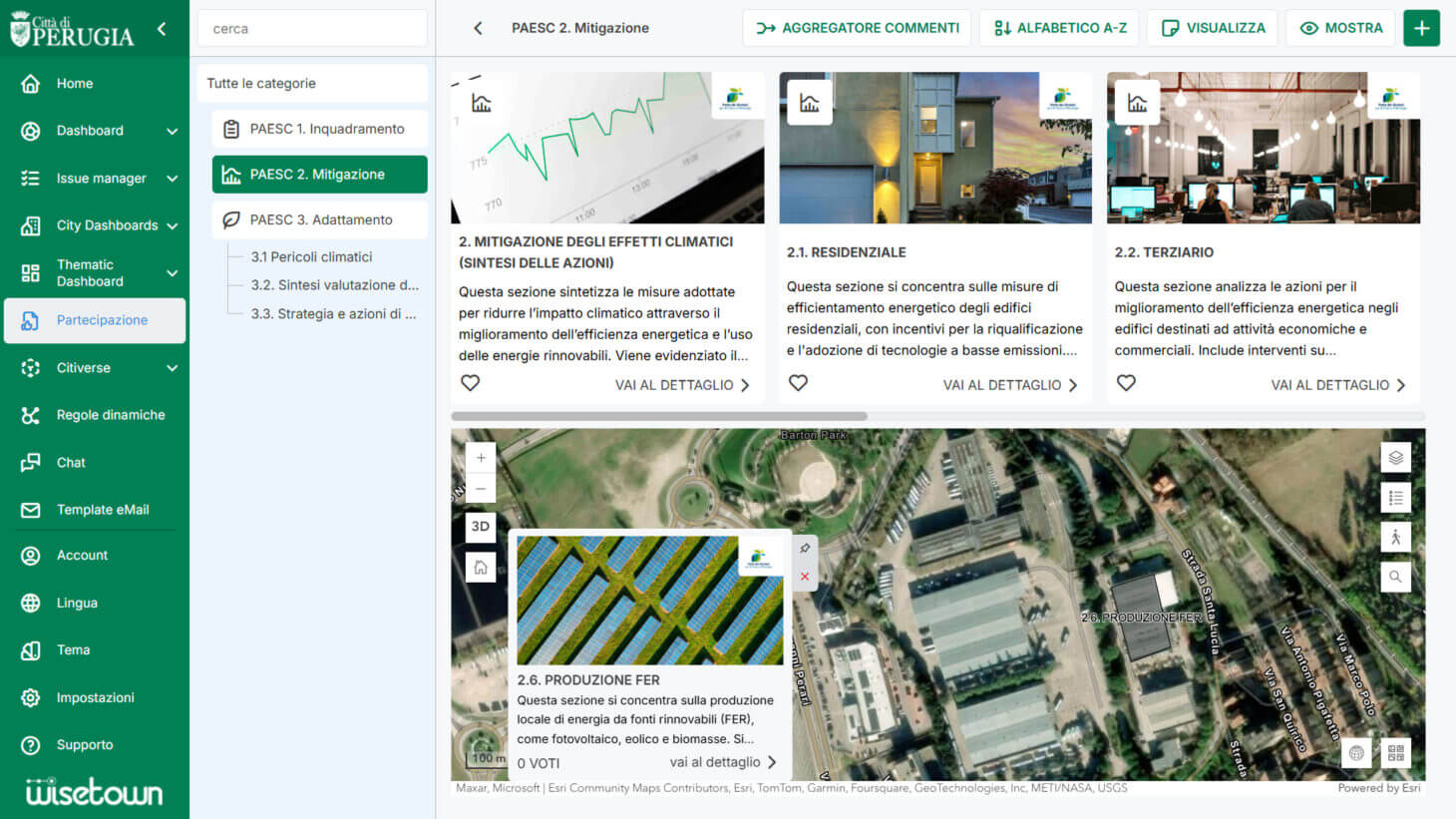The image size is (1456, 819).
Task: Open VAI AL DETTAGLIO for Terziario card
Action: click(1338, 385)
